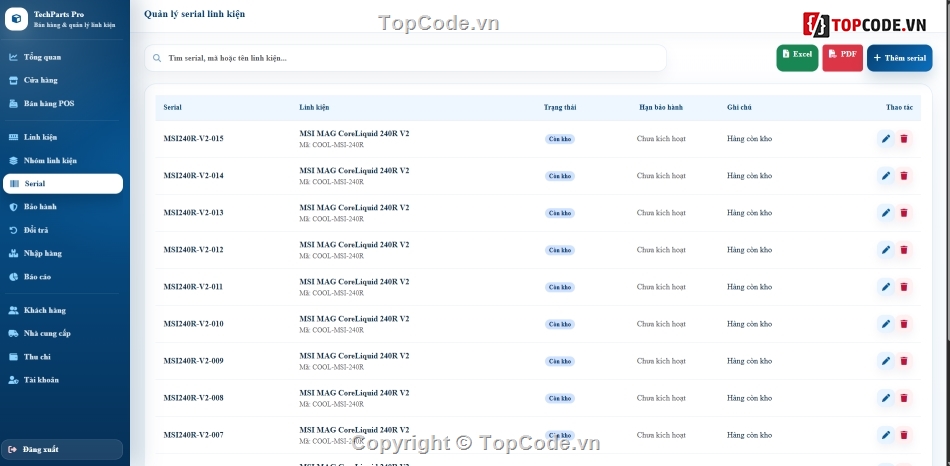
Task: Click the Ghi chú column header
Action: point(739,107)
